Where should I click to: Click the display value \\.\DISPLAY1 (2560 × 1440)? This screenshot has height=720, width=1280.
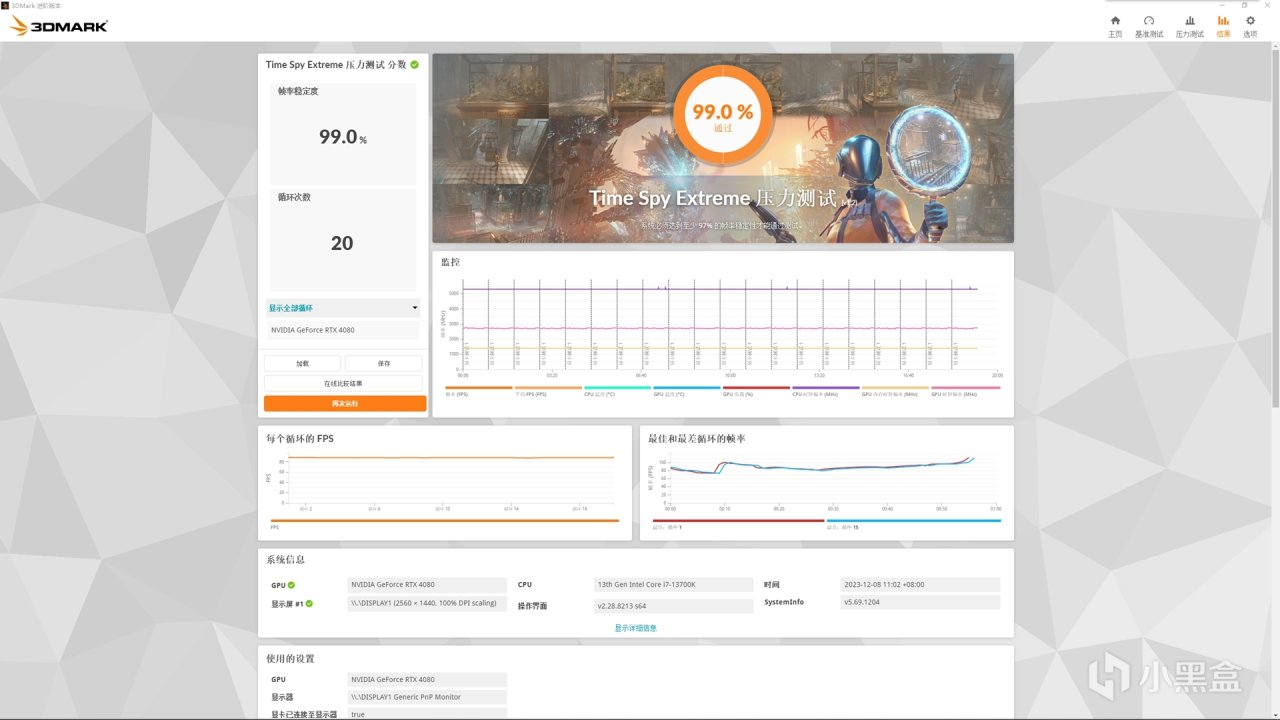(x=427, y=603)
